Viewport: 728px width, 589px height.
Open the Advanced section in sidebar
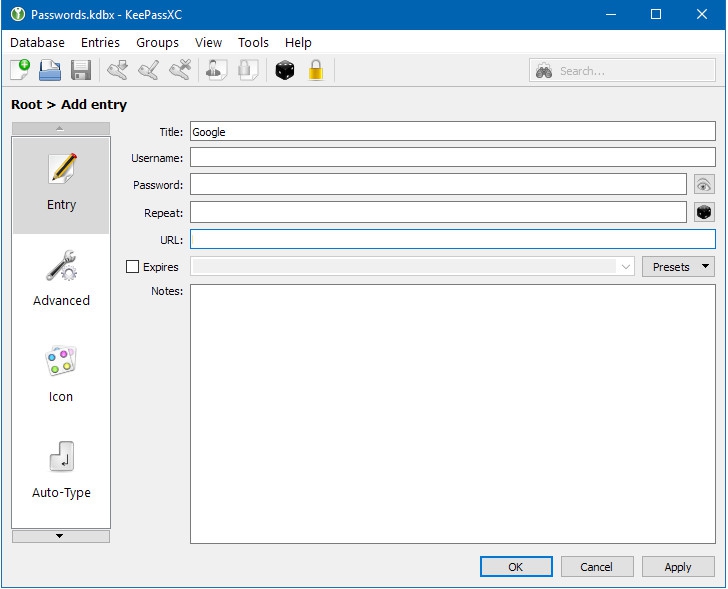tap(61, 280)
